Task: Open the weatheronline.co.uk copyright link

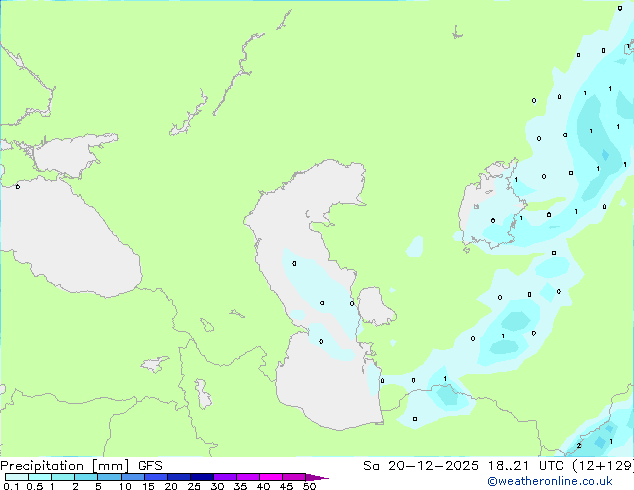Action: [550, 481]
